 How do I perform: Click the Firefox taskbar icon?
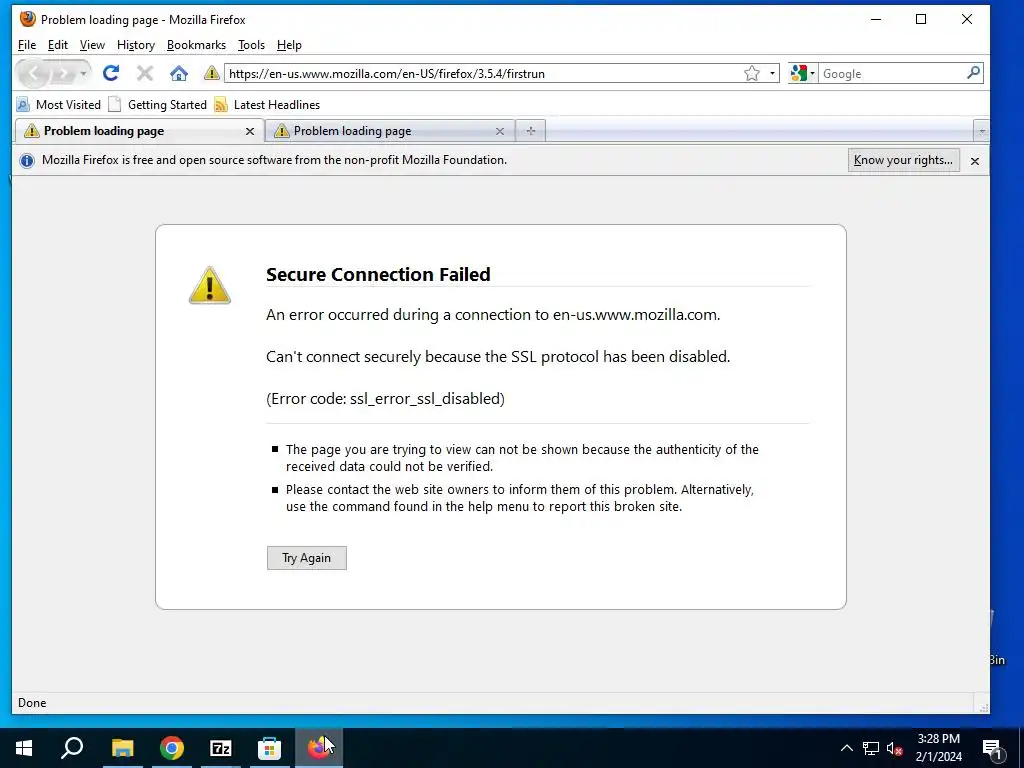click(319, 748)
